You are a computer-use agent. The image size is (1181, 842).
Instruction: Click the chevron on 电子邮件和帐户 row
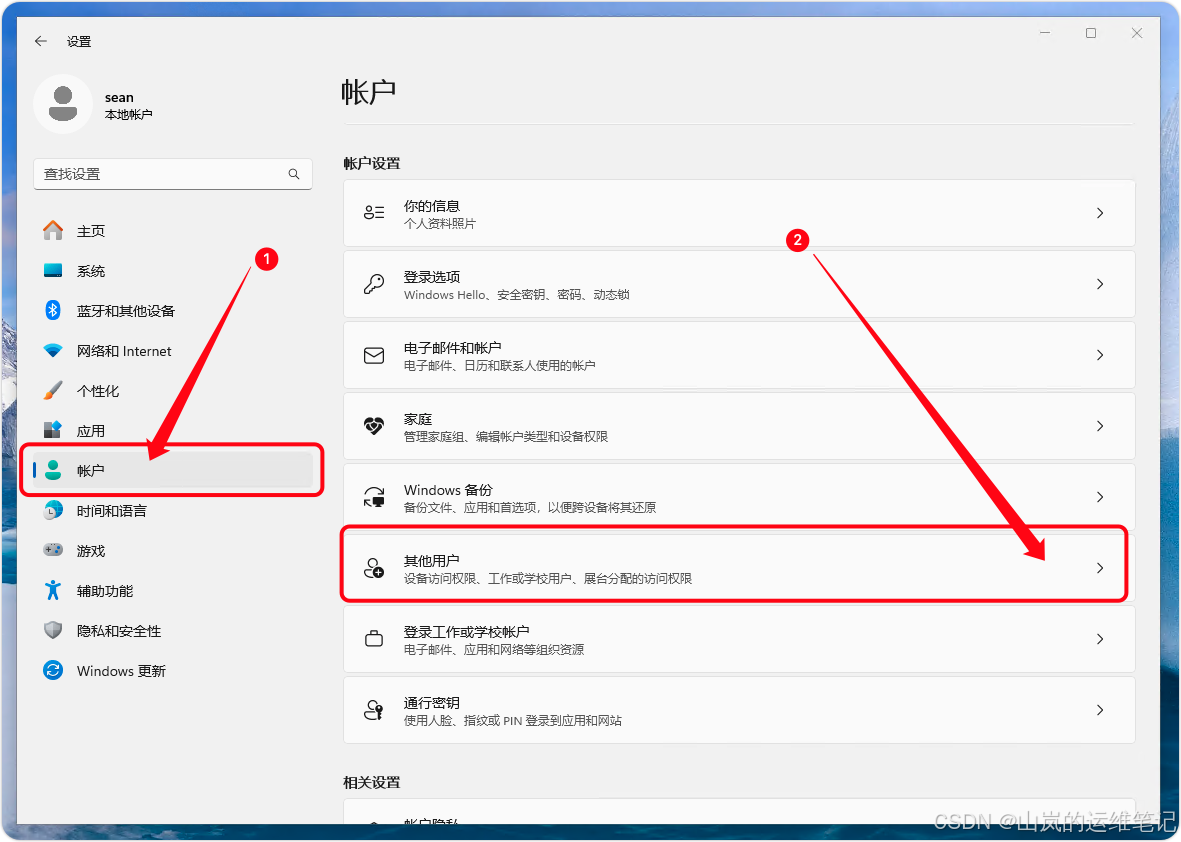pos(1100,355)
